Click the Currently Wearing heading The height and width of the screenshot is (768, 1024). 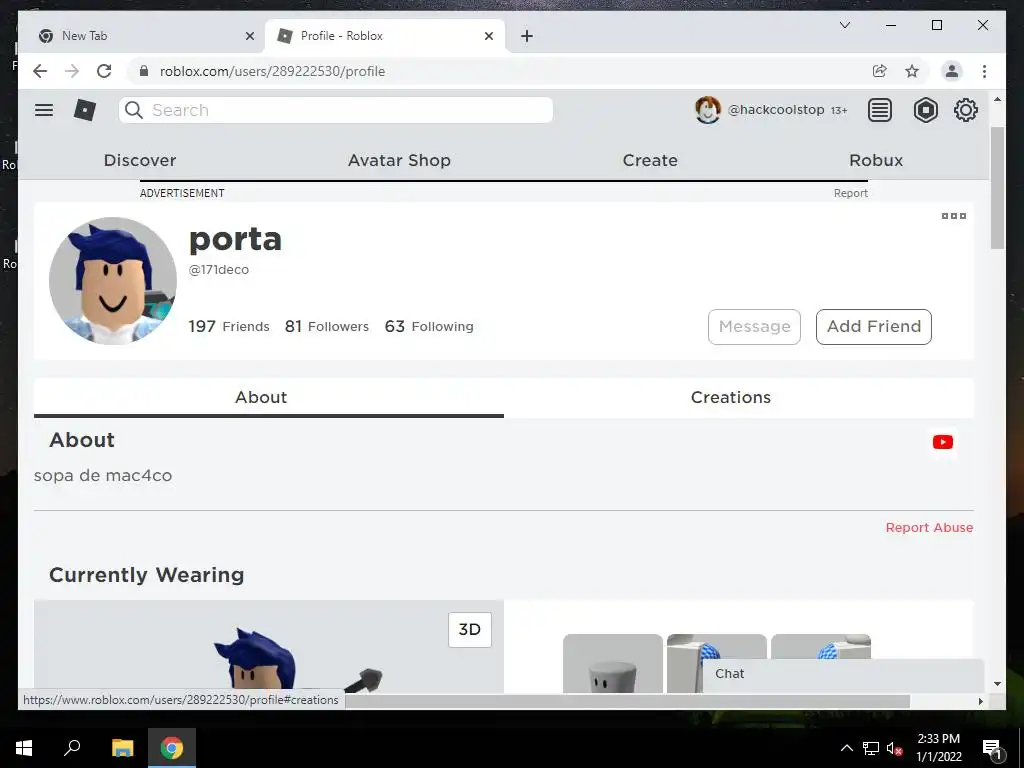coord(146,575)
